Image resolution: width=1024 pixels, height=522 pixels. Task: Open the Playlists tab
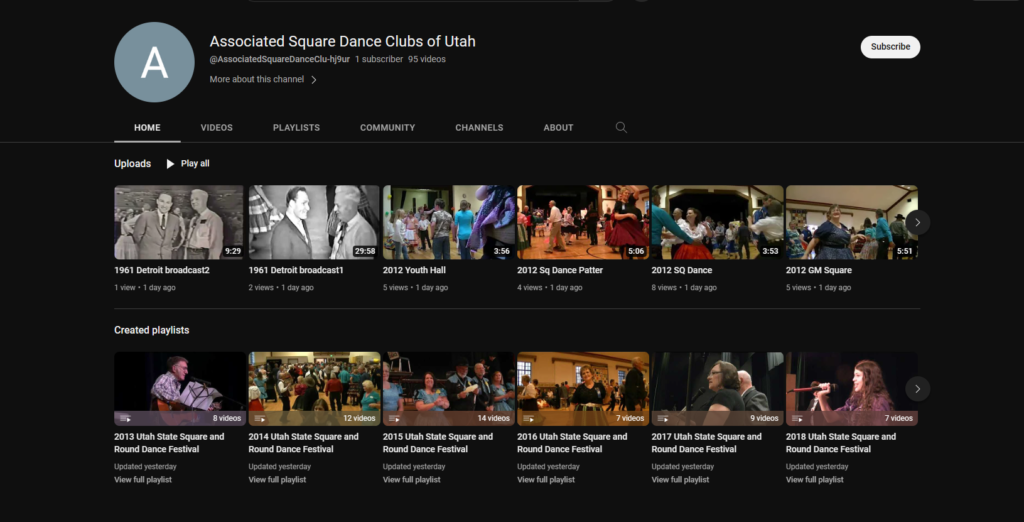coord(296,127)
